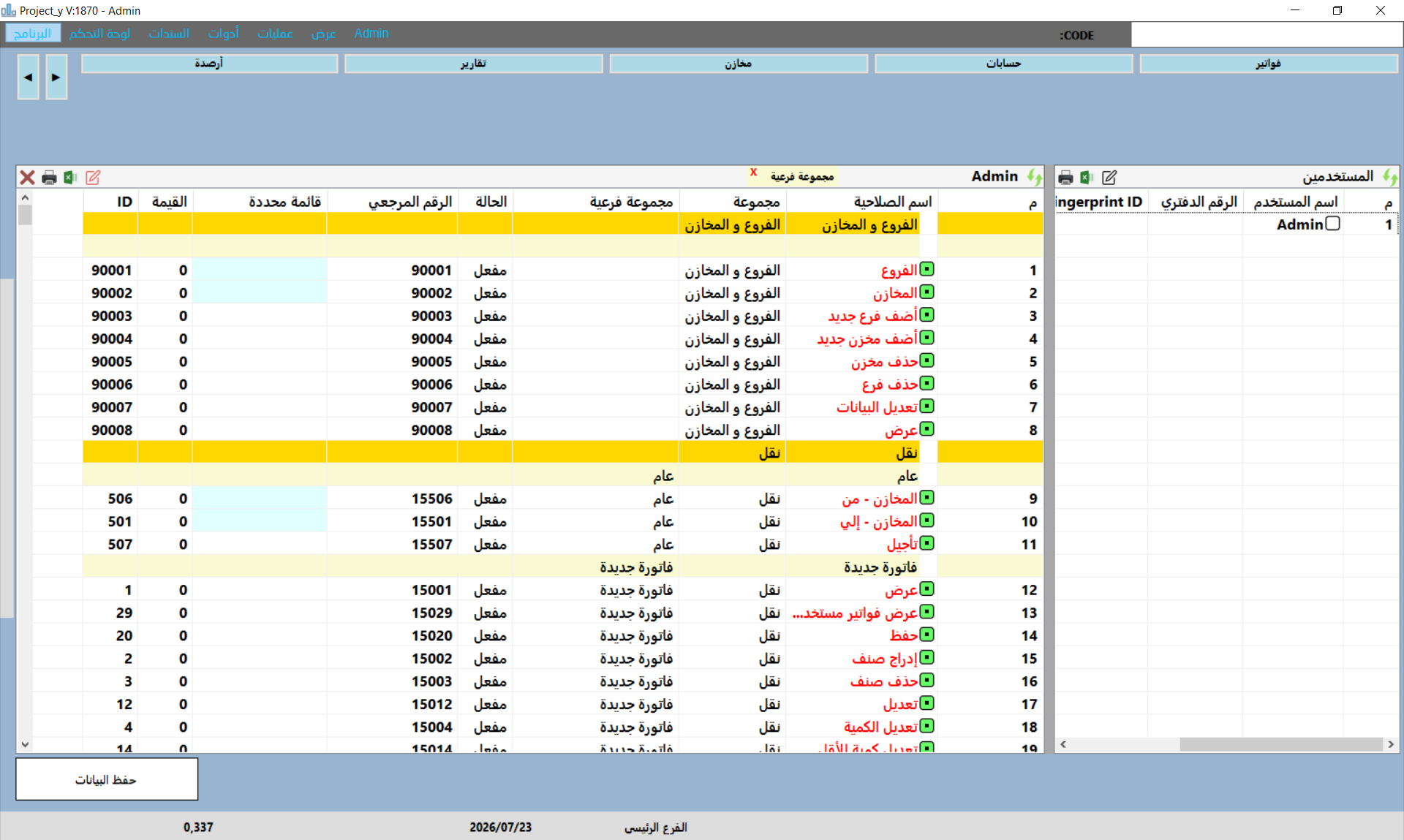Click the Project_y app icon in the title bar
This screenshot has width=1404, height=840.
click(x=9, y=10)
